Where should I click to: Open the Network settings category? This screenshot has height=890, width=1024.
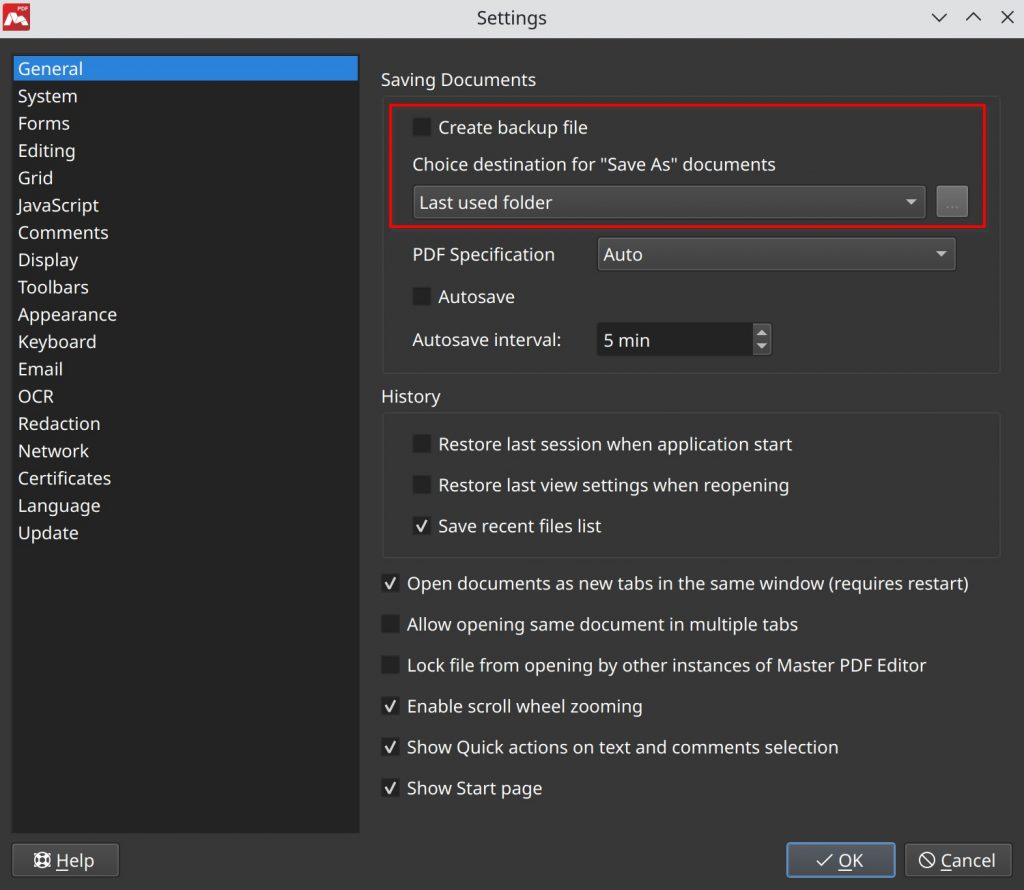point(185,451)
